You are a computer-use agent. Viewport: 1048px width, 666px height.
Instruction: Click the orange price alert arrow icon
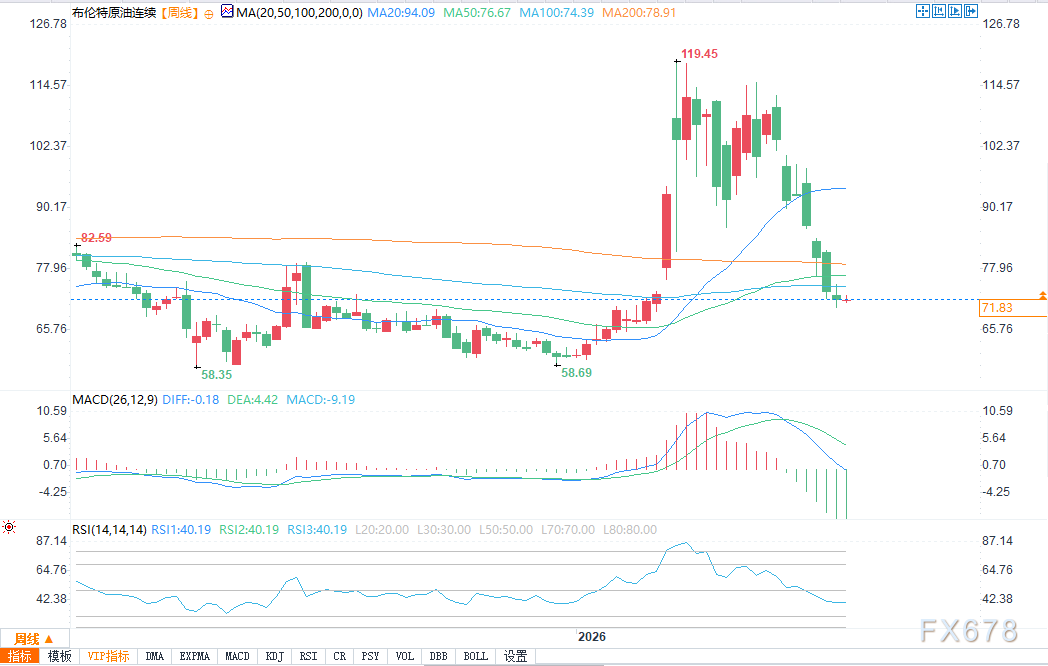tap(1043, 295)
